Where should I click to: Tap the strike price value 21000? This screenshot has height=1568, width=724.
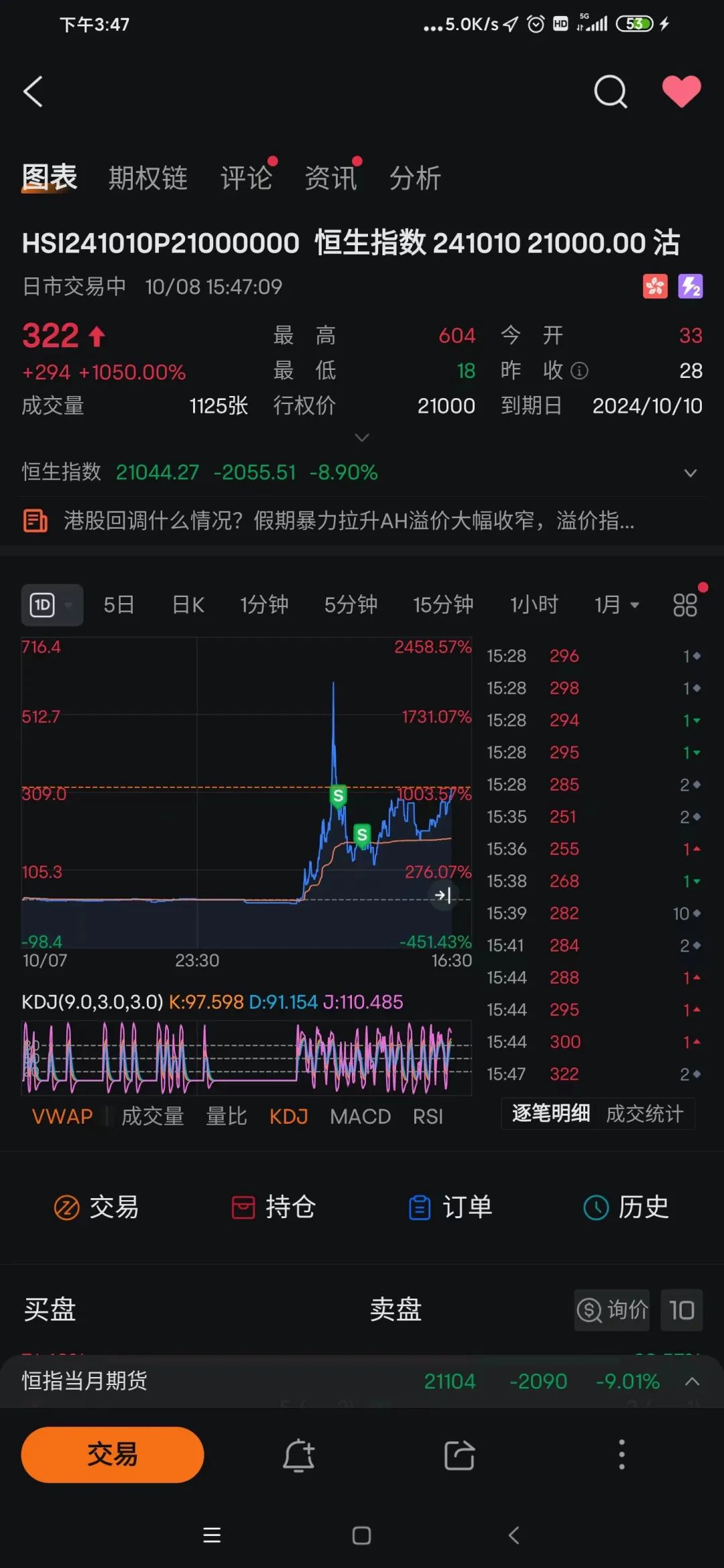tap(446, 406)
